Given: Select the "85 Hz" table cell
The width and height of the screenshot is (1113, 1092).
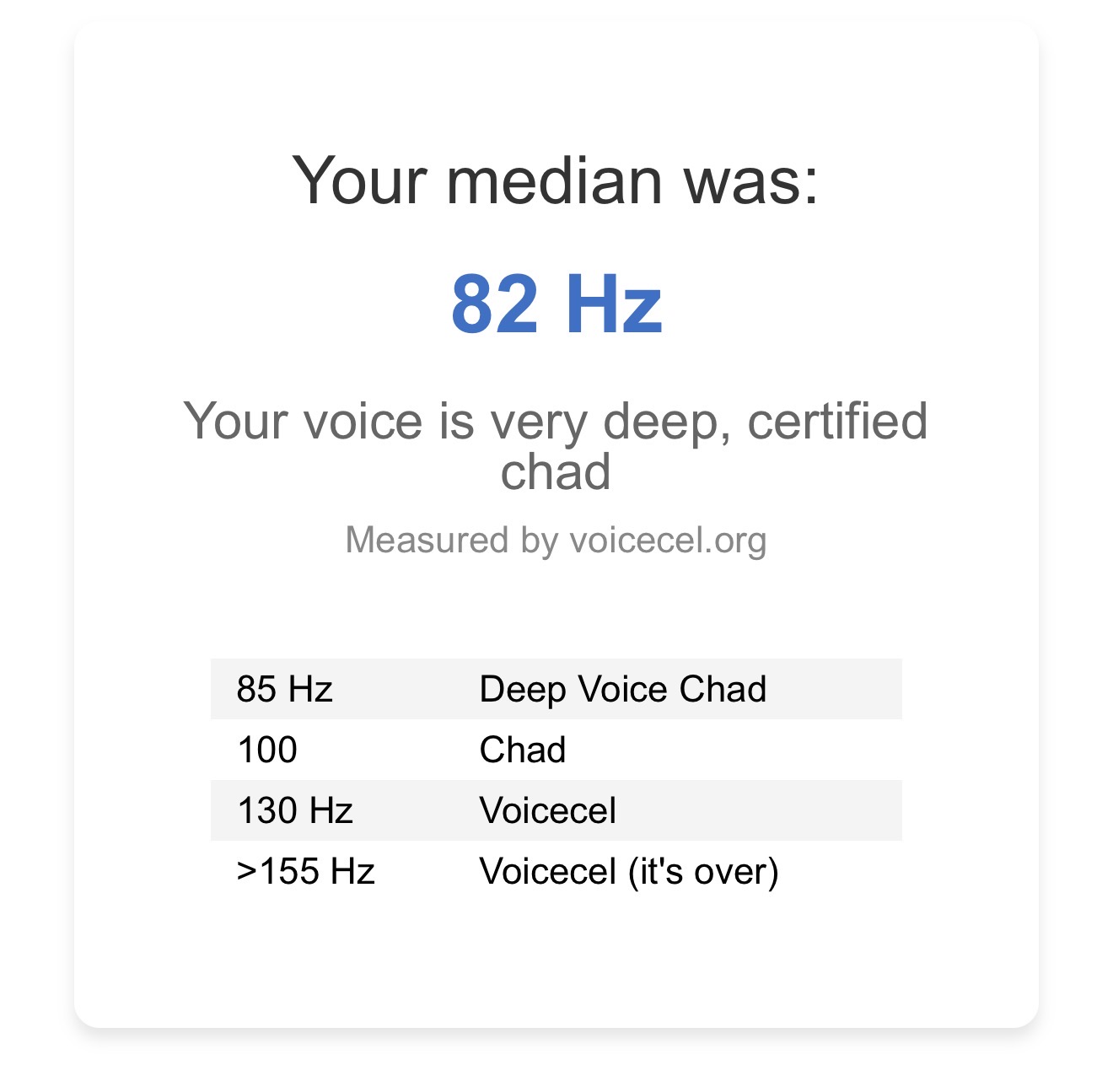Looking at the screenshot, I should pyautogui.click(x=285, y=689).
